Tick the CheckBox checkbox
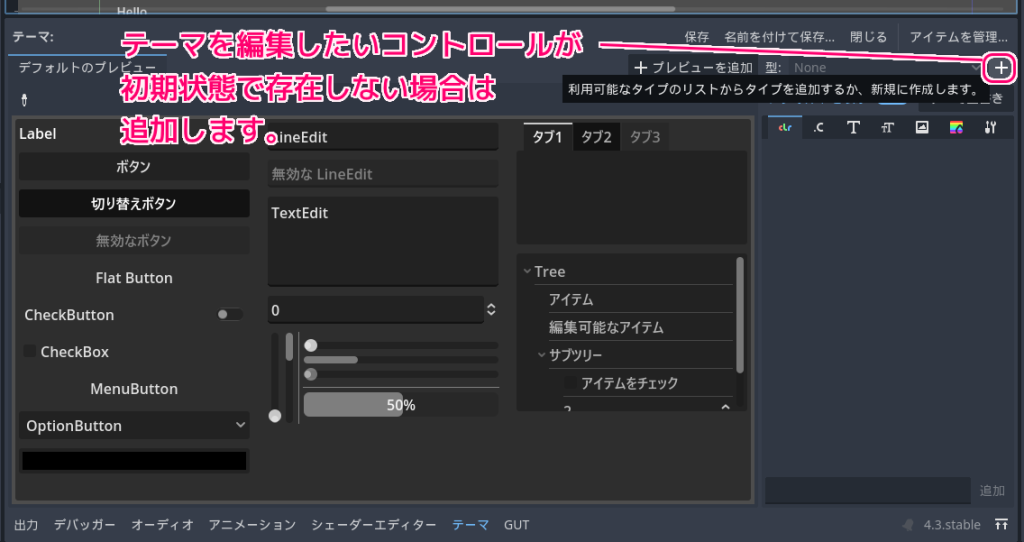 [x=29, y=351]
